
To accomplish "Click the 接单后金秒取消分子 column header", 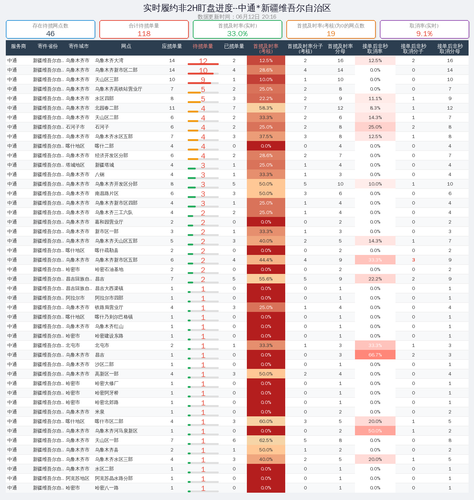I will coord(413,49).
